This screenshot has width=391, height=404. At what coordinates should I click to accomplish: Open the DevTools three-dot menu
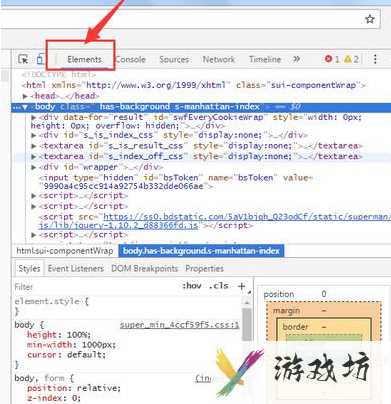click(x=375, y=59)
